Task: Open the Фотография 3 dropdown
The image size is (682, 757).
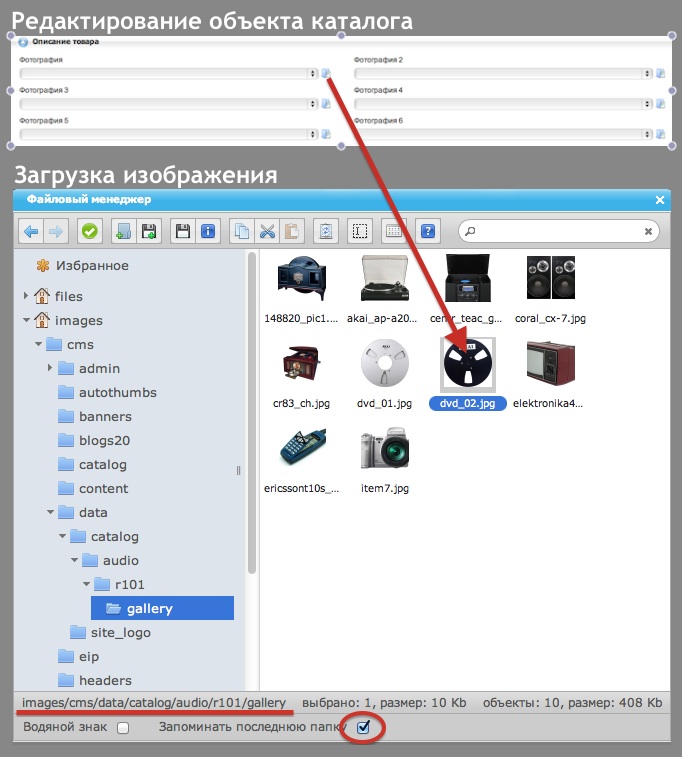Action: (168, 104)
